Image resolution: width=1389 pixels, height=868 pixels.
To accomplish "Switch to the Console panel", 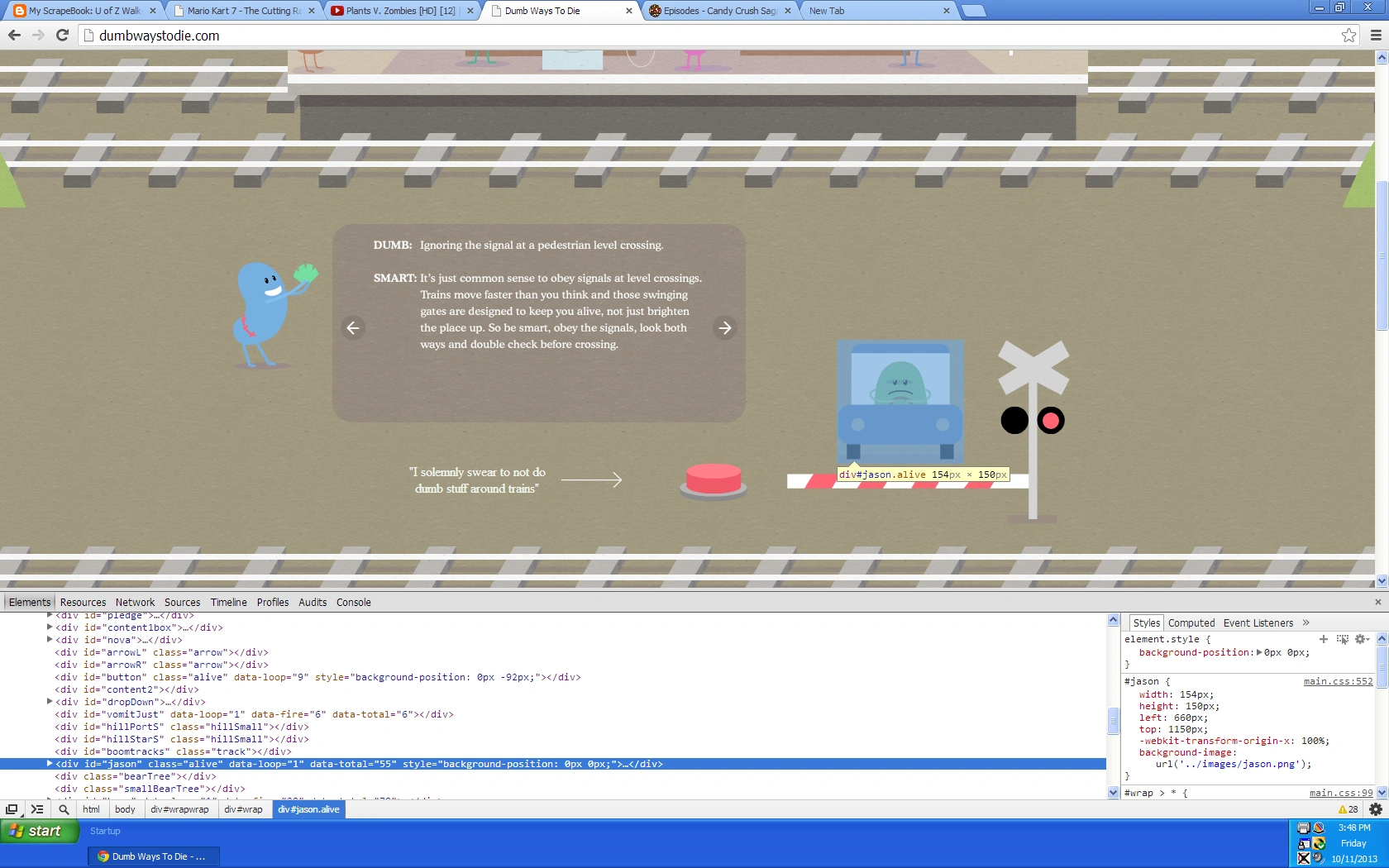I will tap(353, 602).
